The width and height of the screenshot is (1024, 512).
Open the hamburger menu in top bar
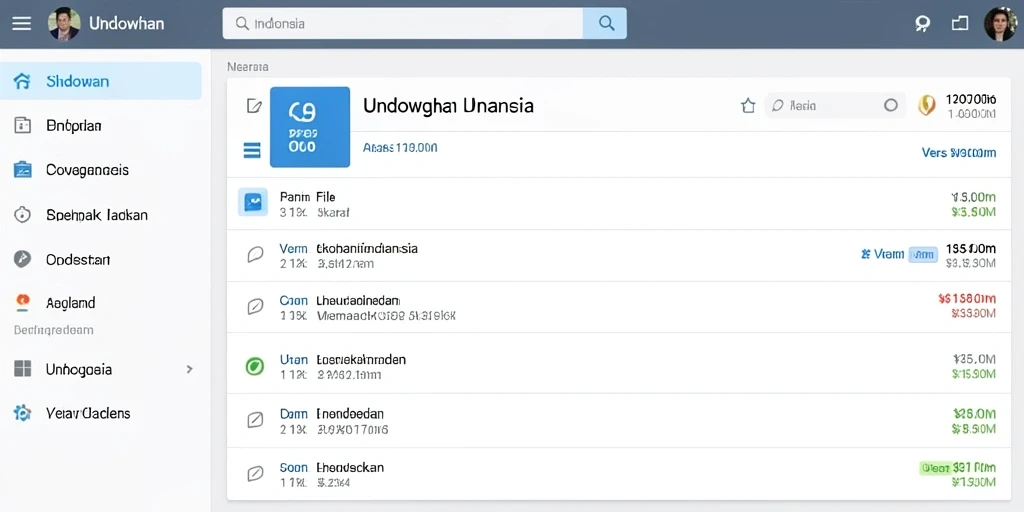tap(21, 24)
